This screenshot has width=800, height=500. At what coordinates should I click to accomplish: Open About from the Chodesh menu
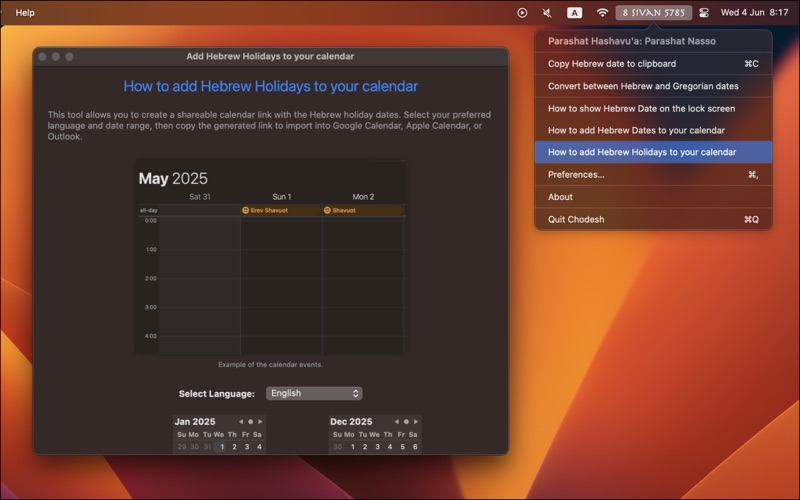tap(653, 197)
